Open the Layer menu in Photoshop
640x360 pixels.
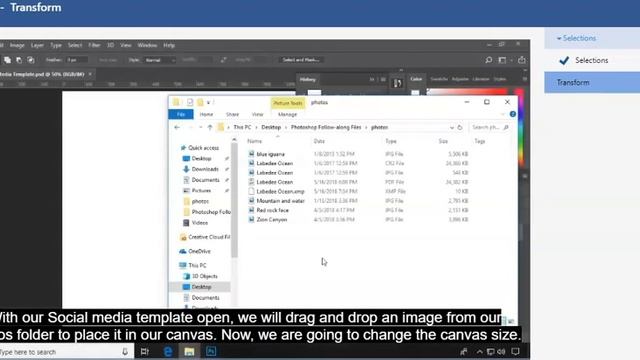coord(37,45)
